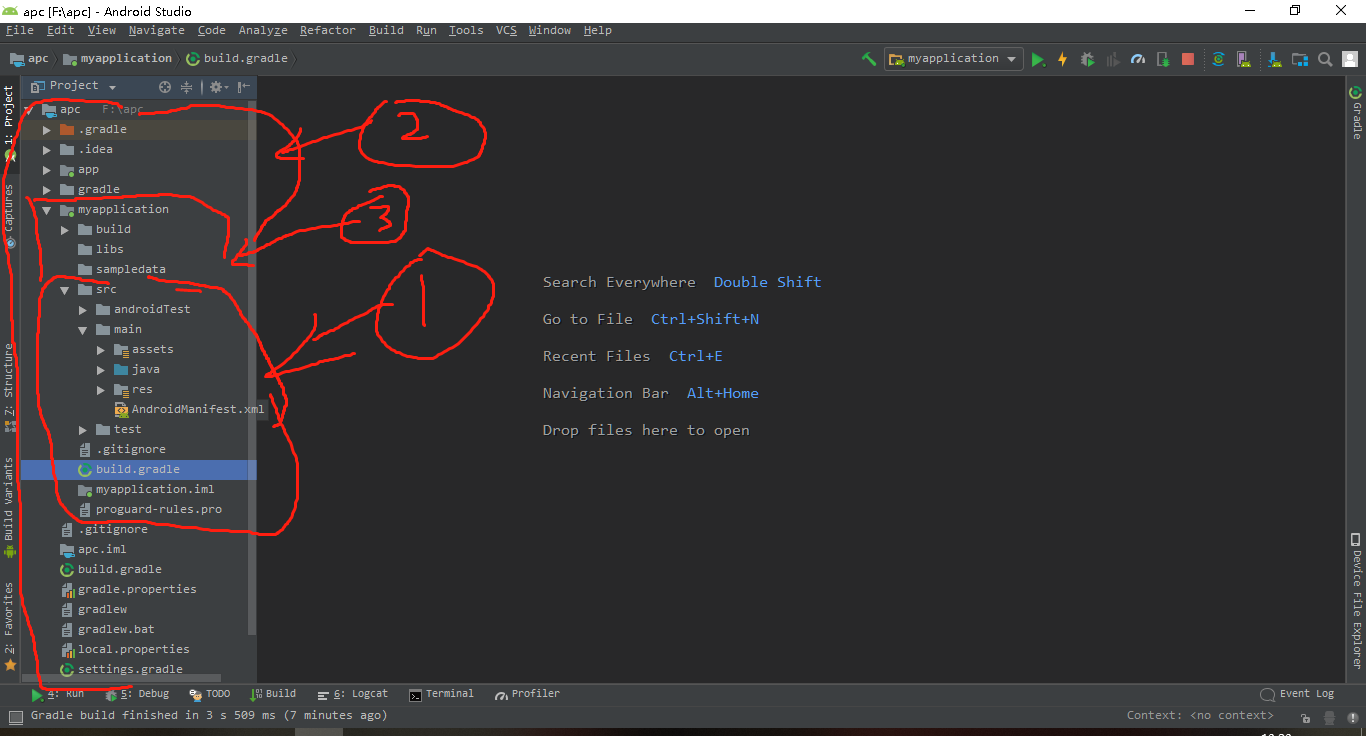Open the TODO tool window
1366x736 pixels.
[x=210, y=694]
